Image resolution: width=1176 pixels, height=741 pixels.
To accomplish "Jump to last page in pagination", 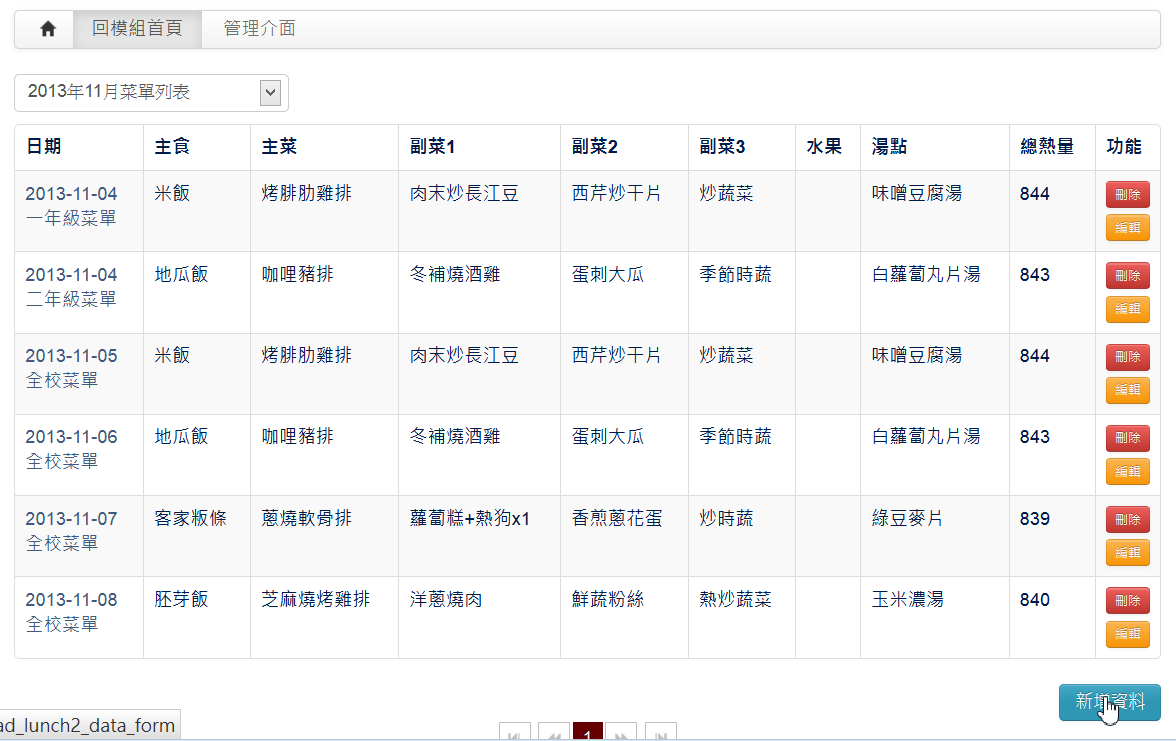I will click(660, 734).
